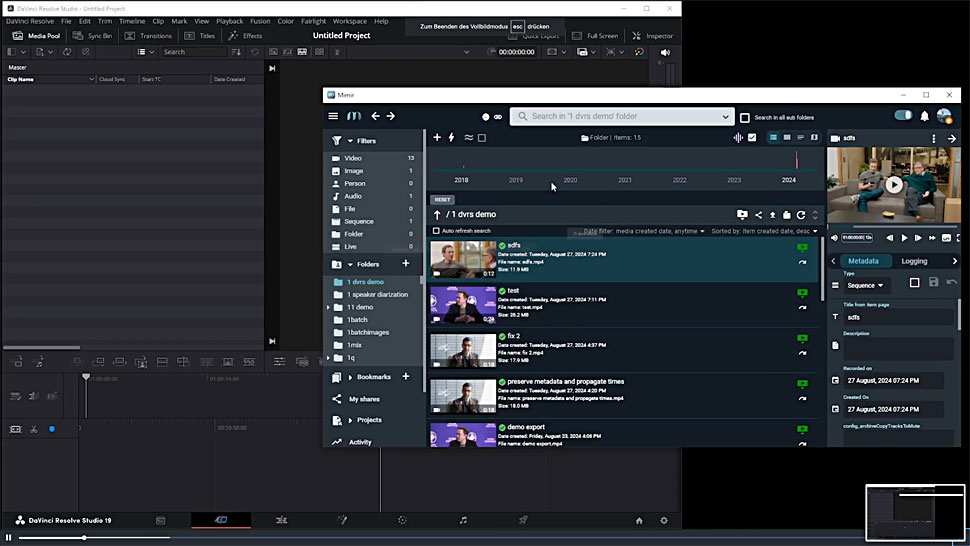970x546 pixels.
Task: Add a new folder with plus icon
Action: point(405,264)
